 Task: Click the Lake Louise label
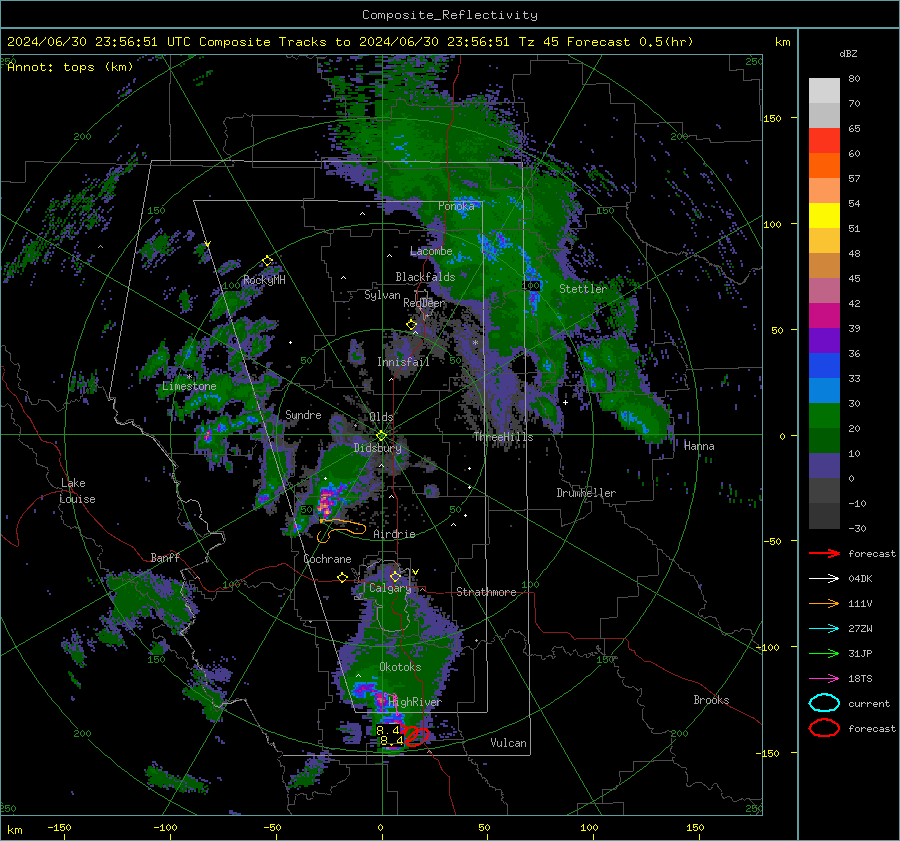tap(77, 491)
